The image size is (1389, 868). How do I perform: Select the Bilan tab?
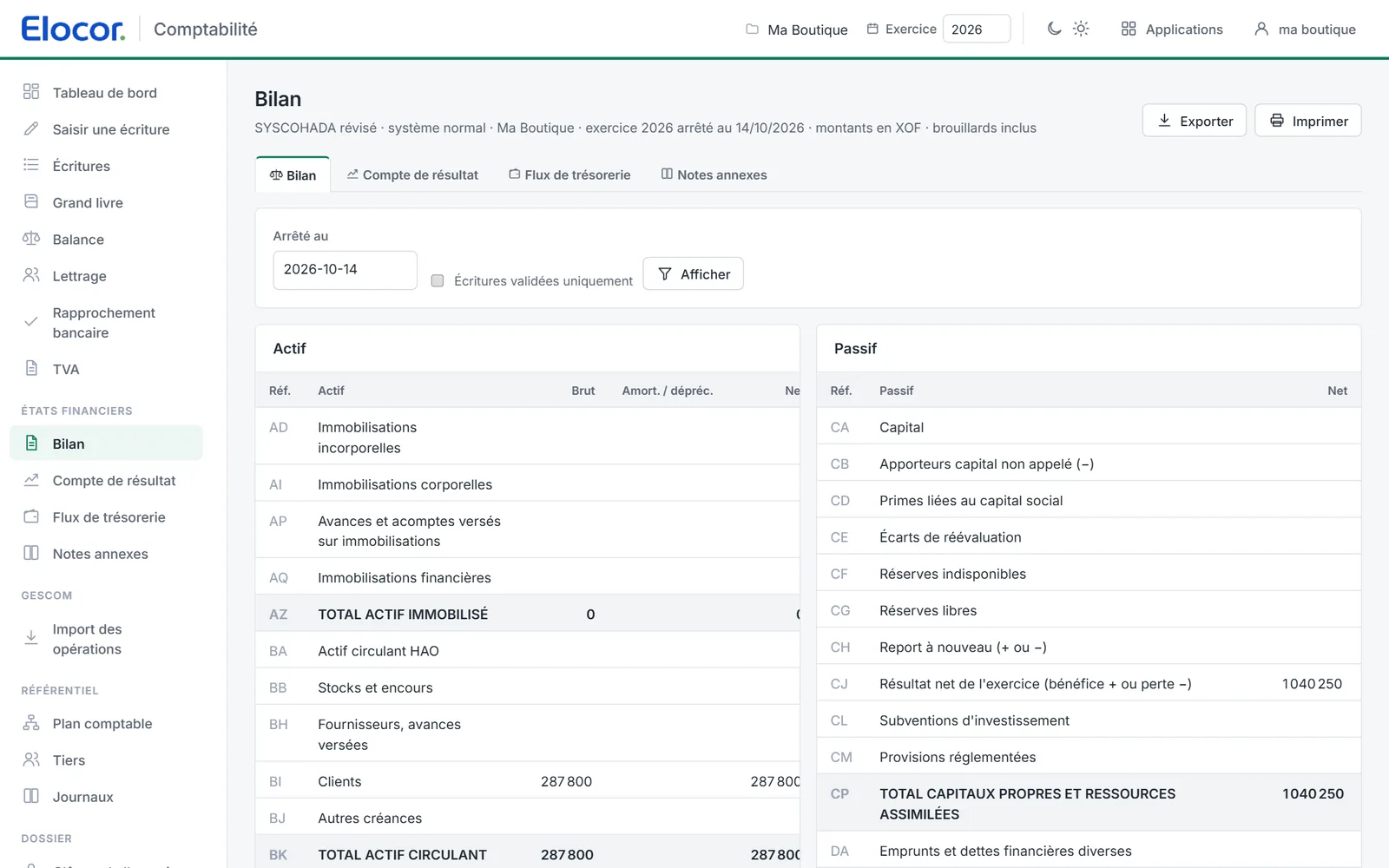pos(293,174)
